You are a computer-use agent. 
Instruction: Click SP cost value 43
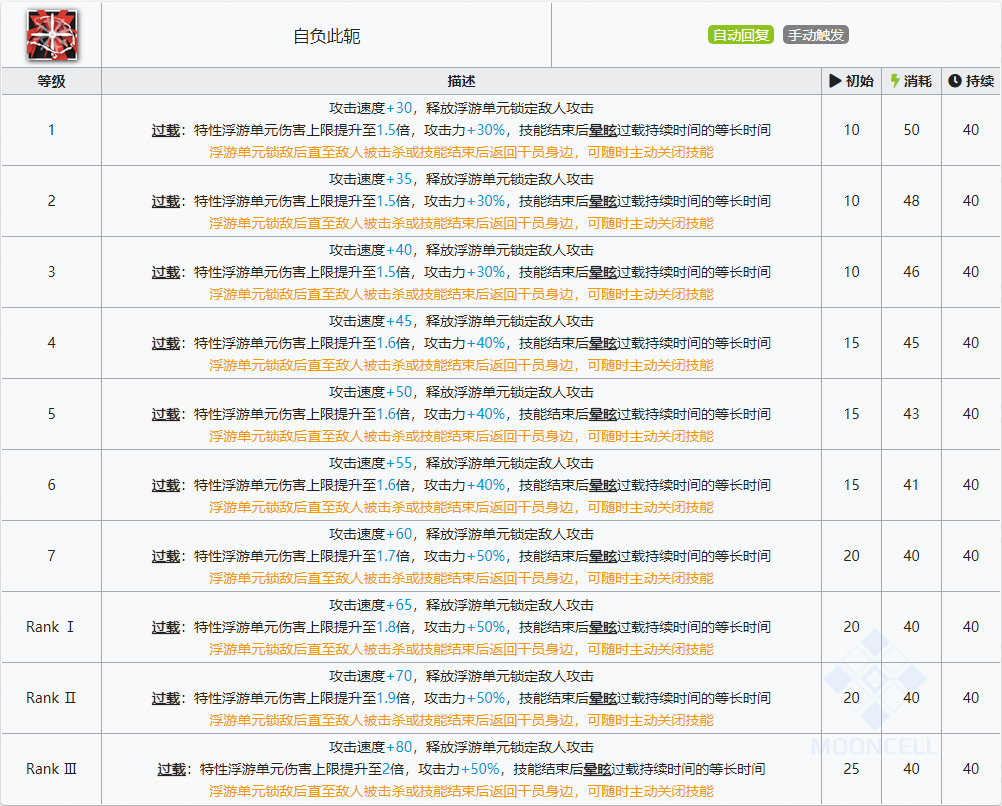[911, 414]
